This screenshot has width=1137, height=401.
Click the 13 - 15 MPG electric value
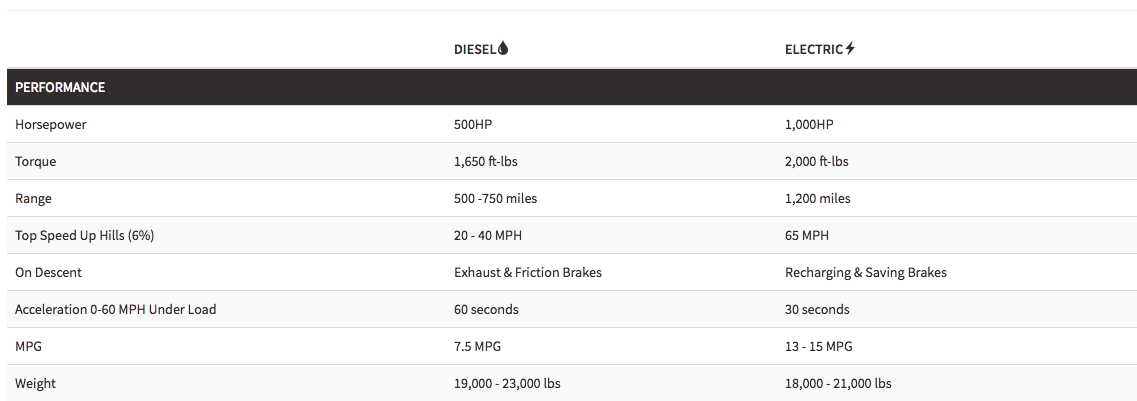[x=819, y=347]
